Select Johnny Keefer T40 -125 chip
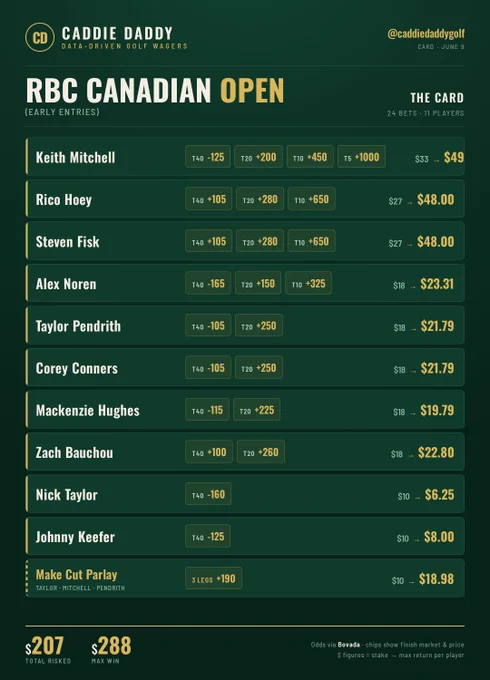The width and height of the screenshot is (490, 680). [208, 536]
